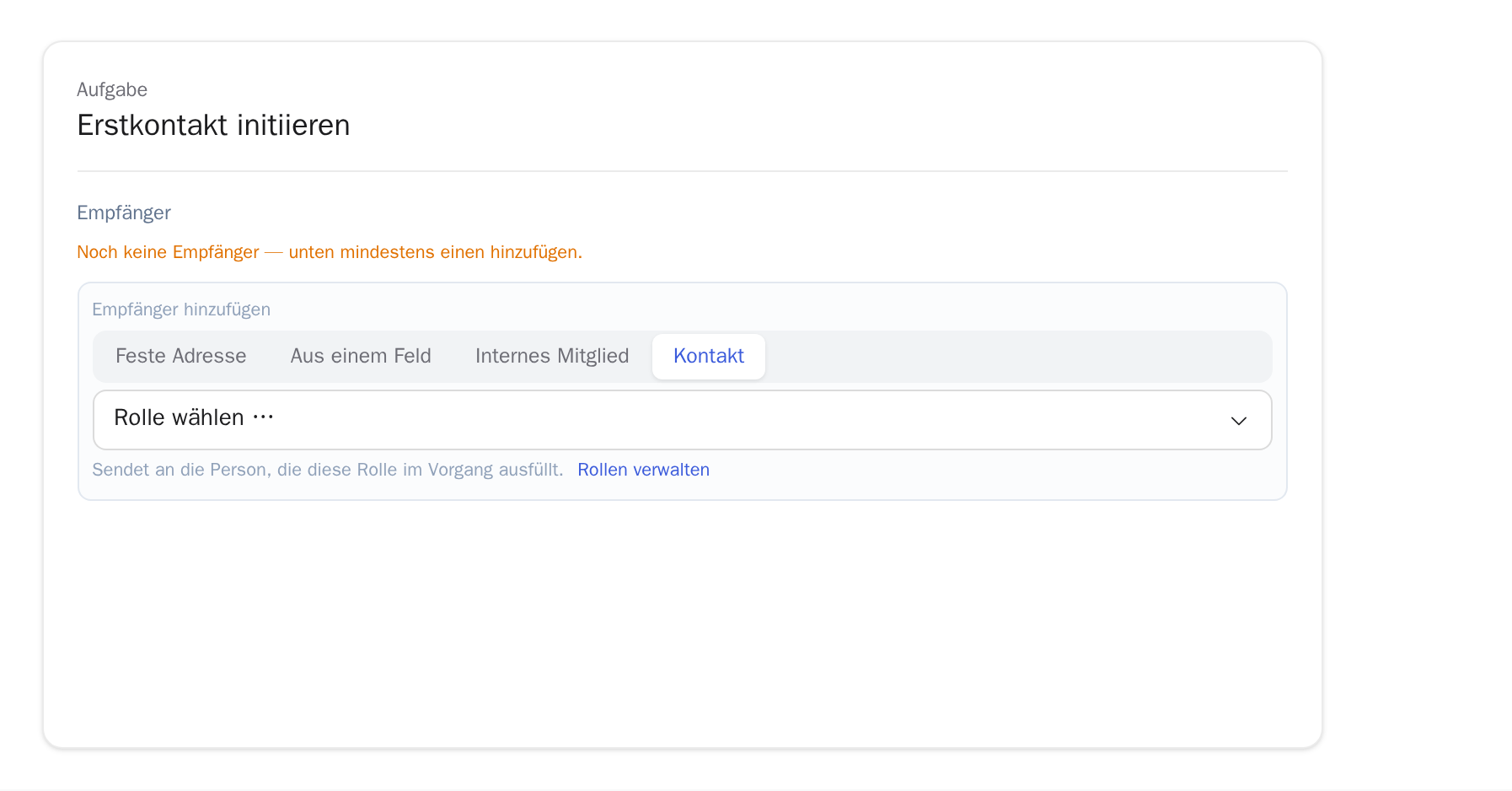The height and width of the screenshot is (791, 1512).
Task: Click the Empfänger hinzufügen label
Action: pos(181,309)
